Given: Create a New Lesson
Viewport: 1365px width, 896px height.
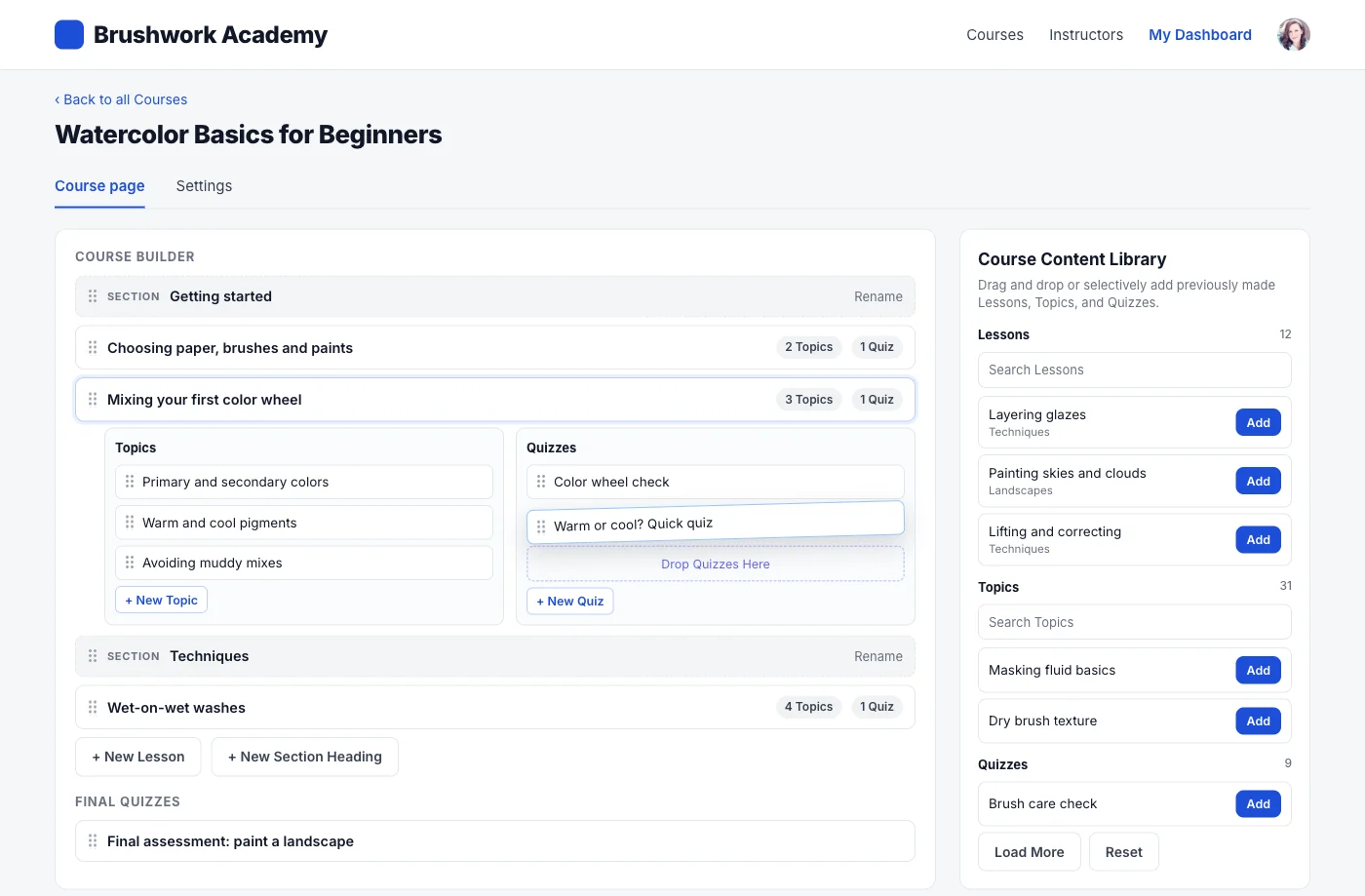Looking at the screenshot, I should coord(138,757).
